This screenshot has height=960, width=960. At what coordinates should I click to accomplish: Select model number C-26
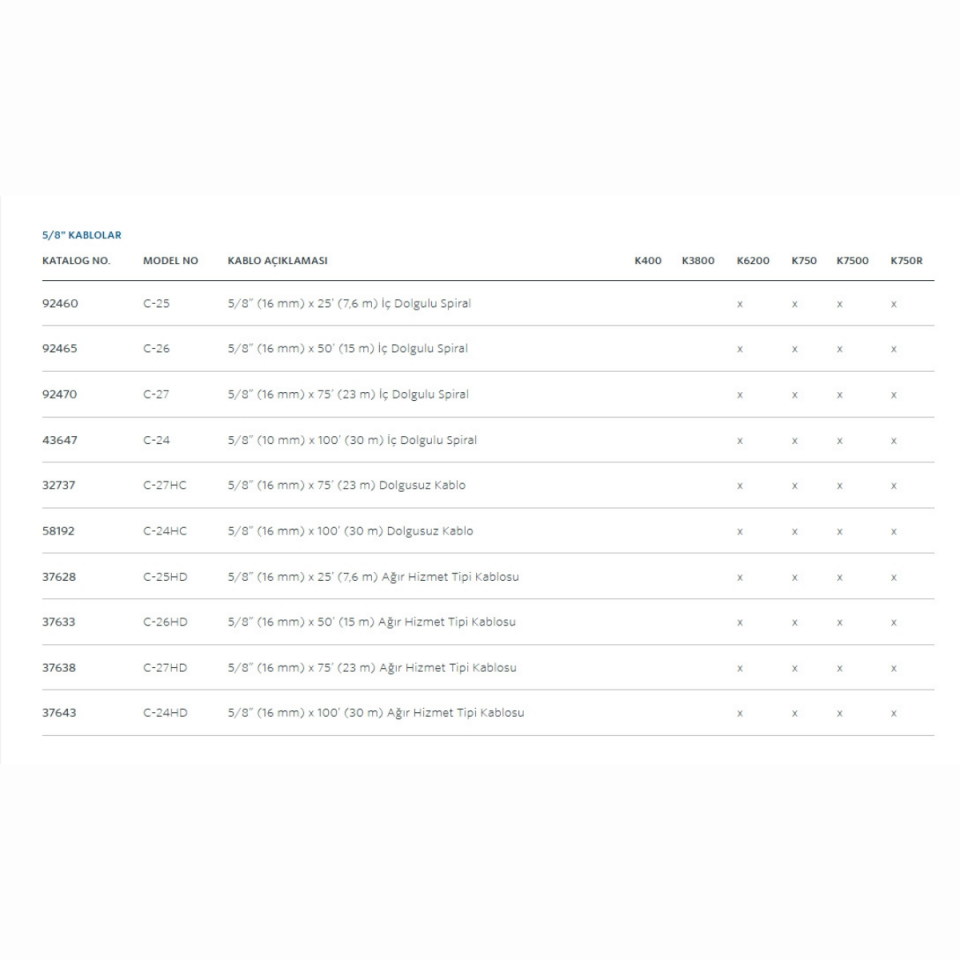click(156, 349)
